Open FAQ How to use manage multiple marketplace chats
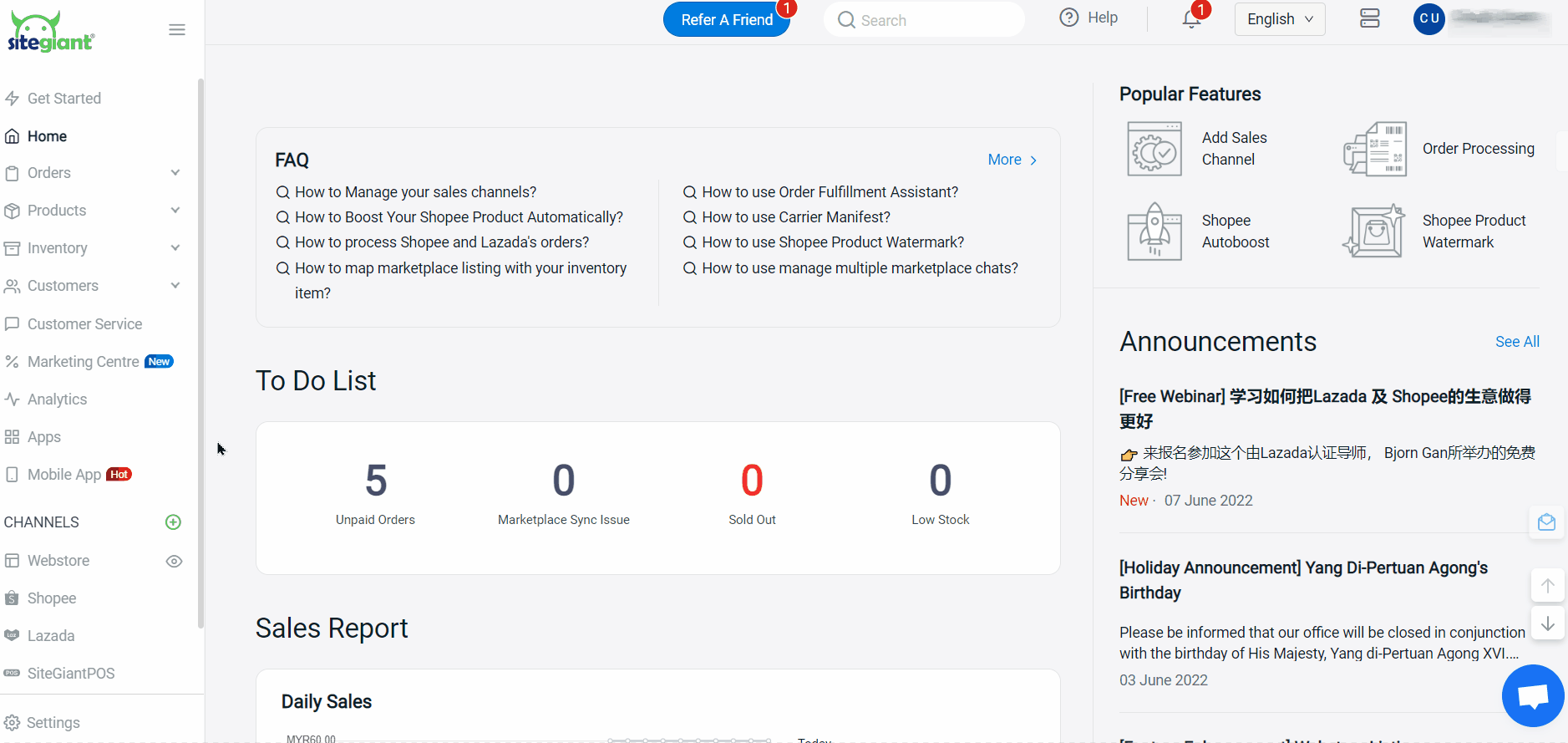1568x743 pixels. 860,268
